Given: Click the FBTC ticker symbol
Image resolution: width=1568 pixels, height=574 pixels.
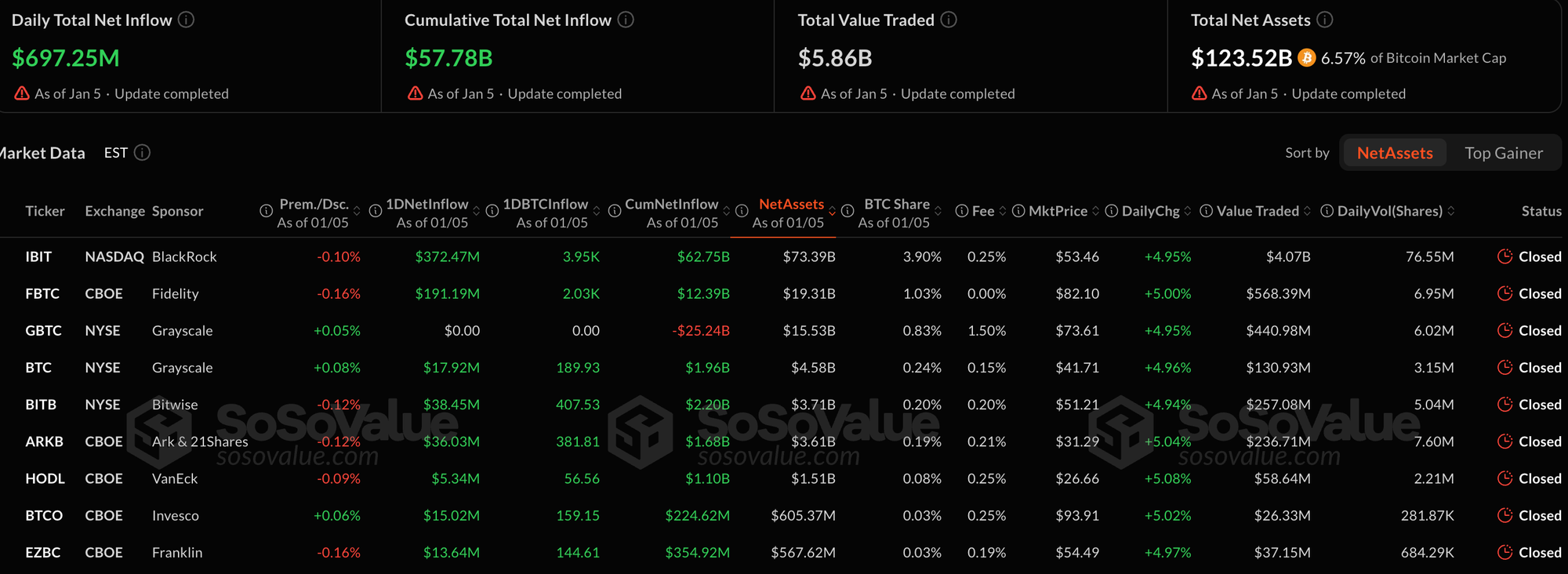Looking at the screenshot, I should pyautogui.click(x=43, y=293).
